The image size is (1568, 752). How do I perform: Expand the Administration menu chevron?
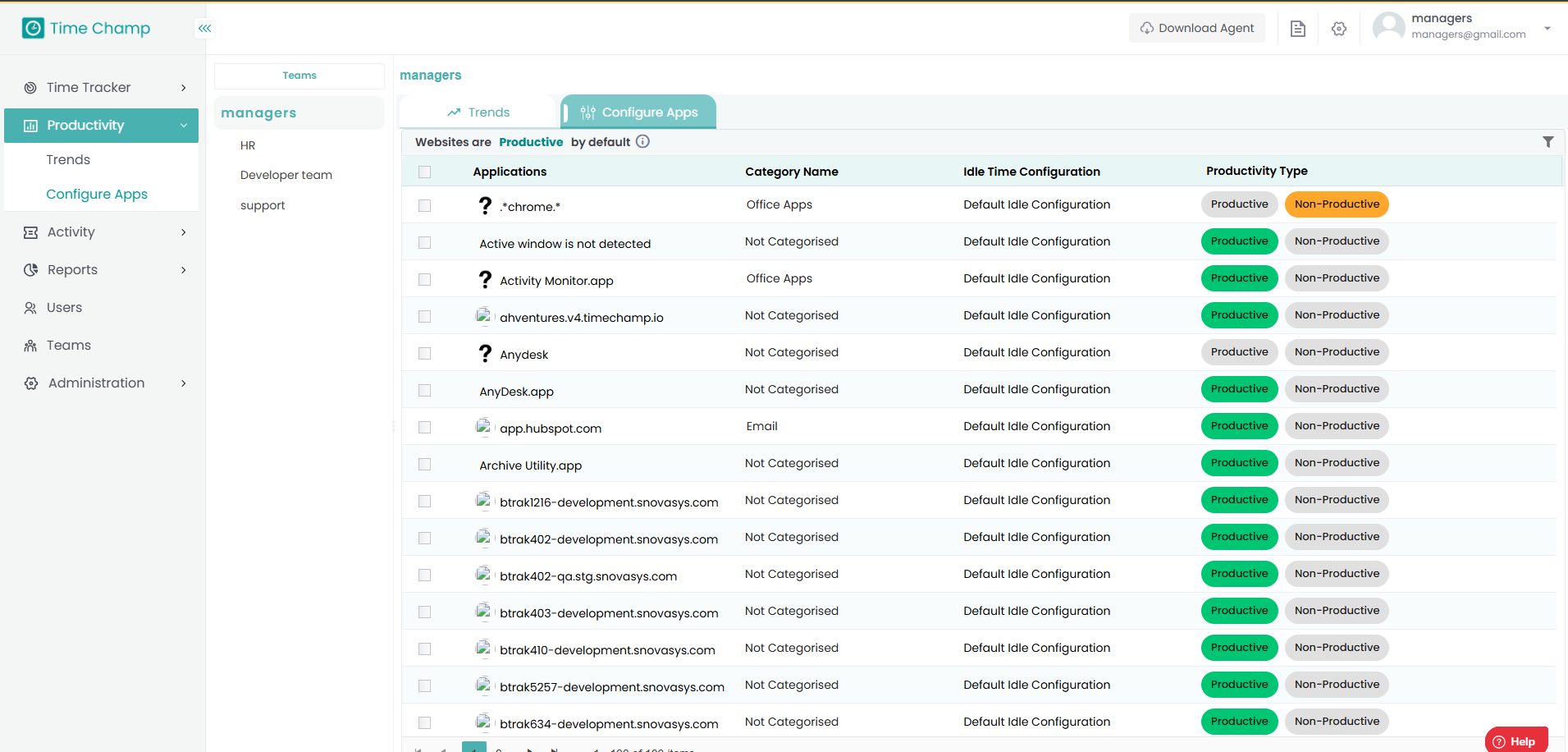tap(184, 383)
